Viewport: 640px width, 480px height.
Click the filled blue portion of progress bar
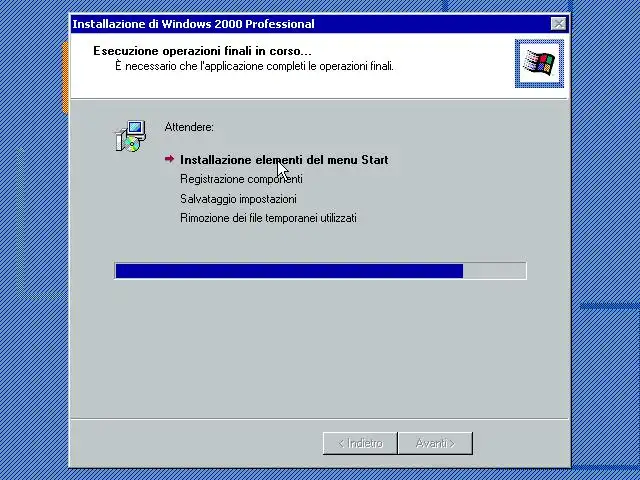(x=289, y=271)
